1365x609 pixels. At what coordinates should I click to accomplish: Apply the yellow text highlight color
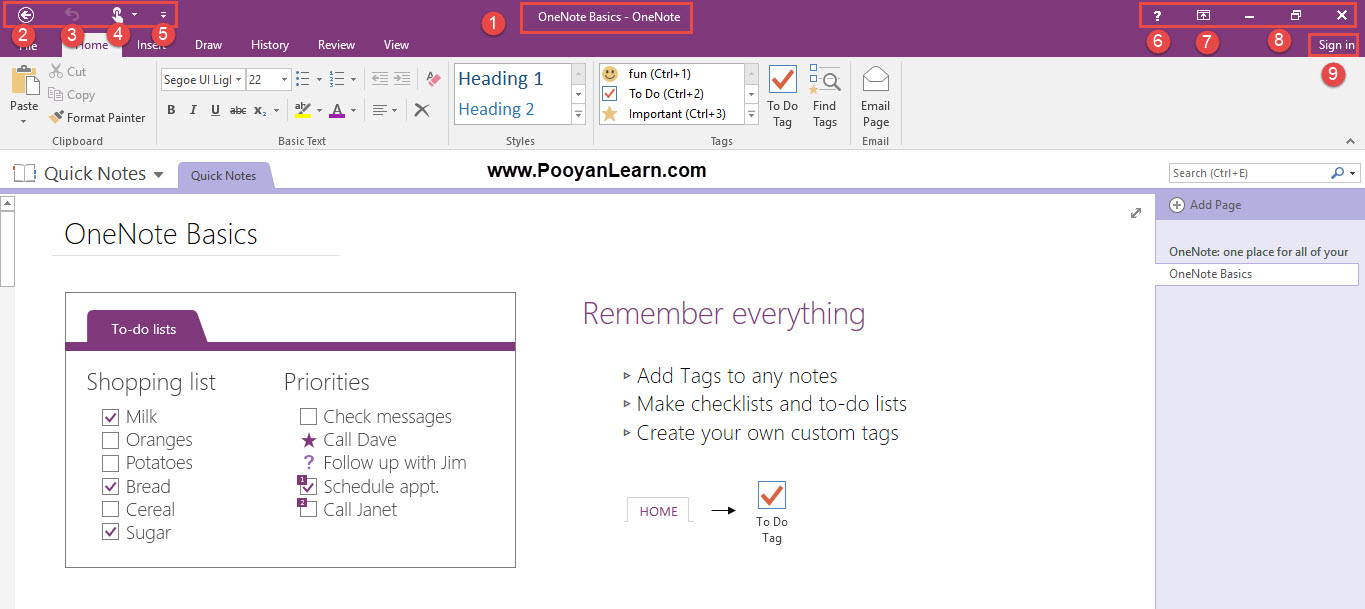point(303,110)
